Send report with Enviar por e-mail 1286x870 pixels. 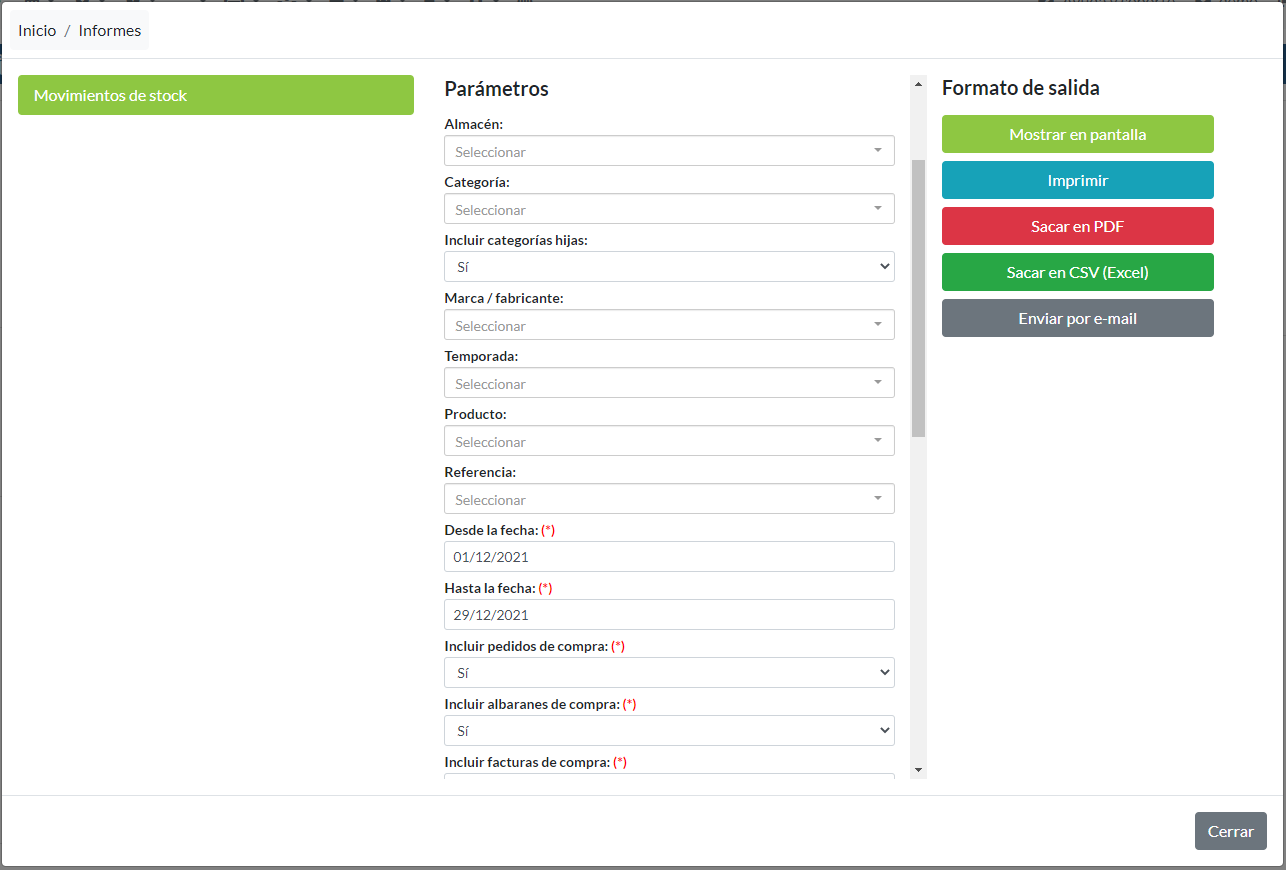[1077, 318]
